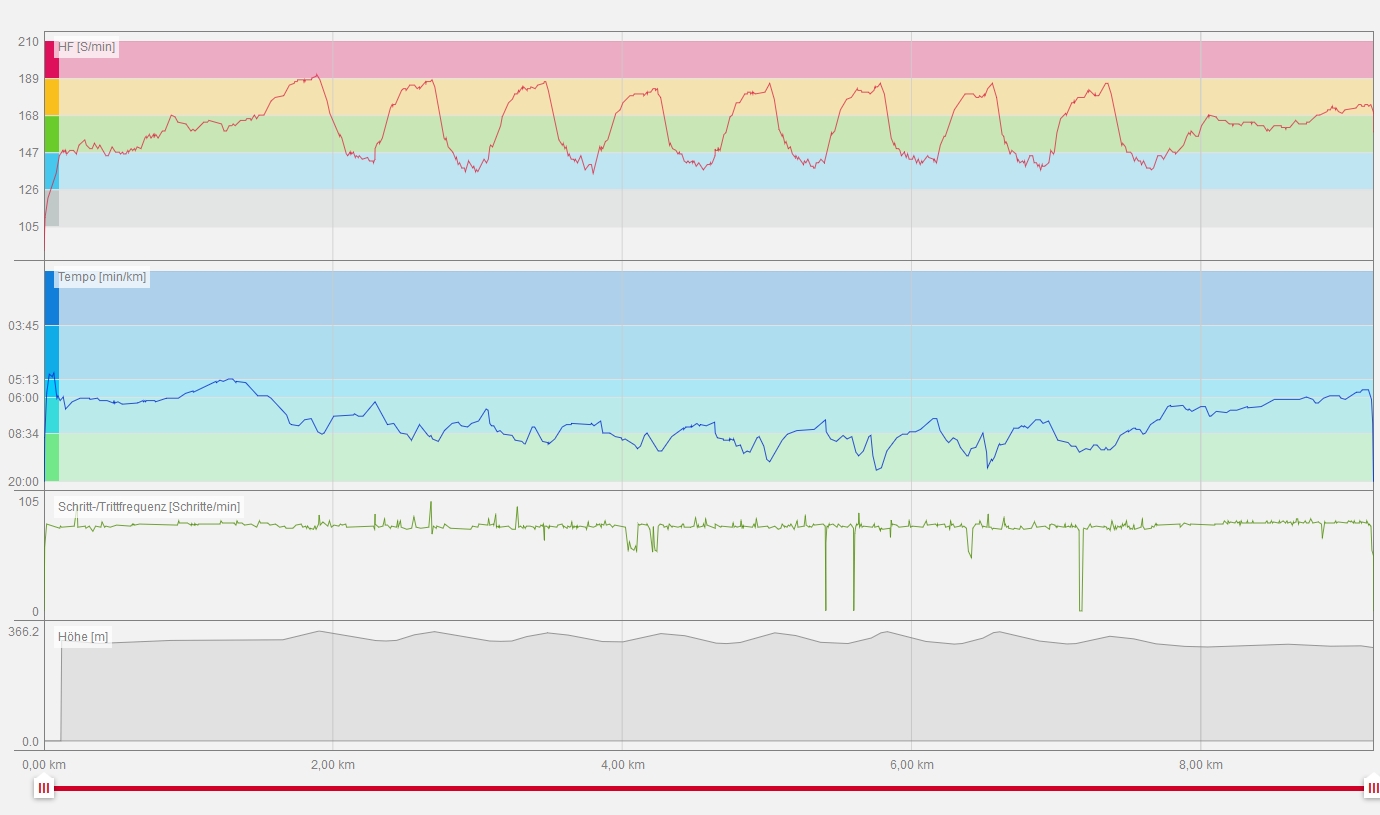Viewport: 1380px width, 815px height.
Task: Click the red distance range slider track
Action: (x=700, y=788)
